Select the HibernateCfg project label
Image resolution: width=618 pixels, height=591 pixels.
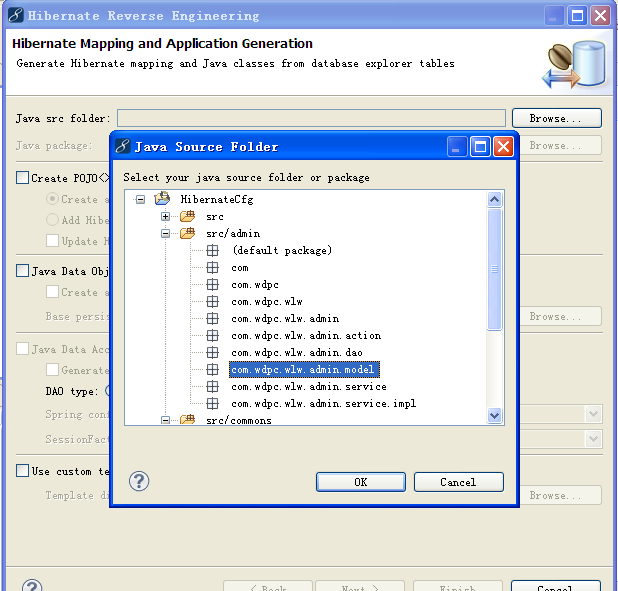coord(217,199)
